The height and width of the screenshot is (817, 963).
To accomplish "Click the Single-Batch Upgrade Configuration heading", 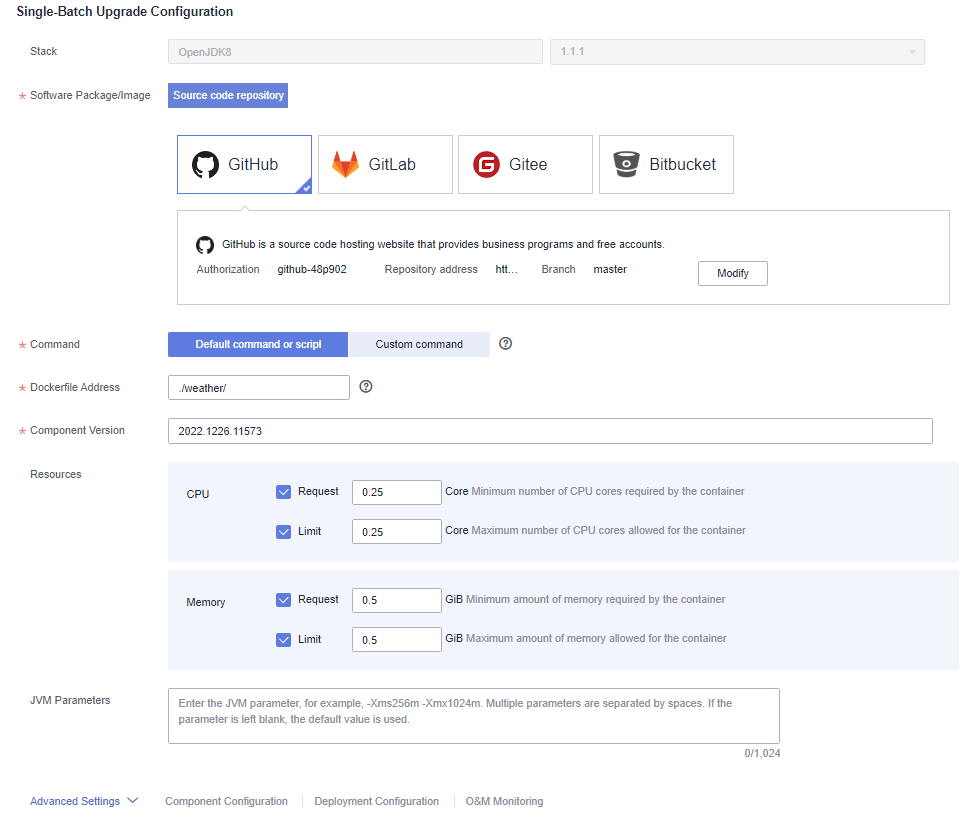I will [125, 12].
